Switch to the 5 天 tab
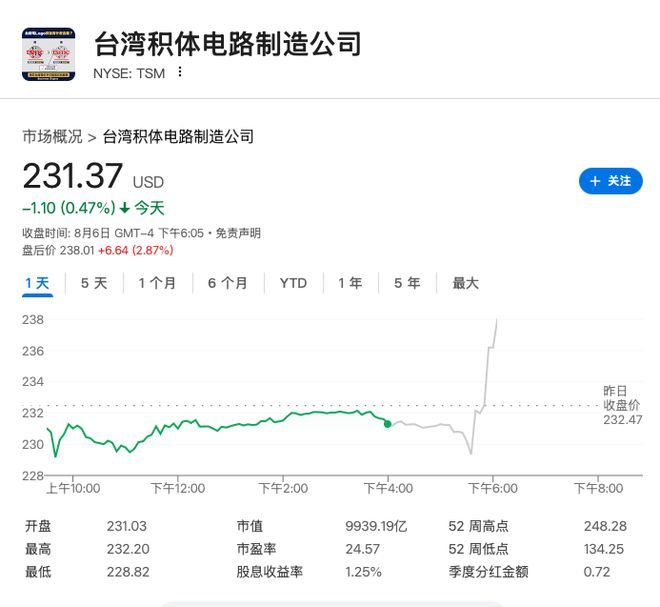660x607 pixels. pyautogui.click(x=94, y=283)
